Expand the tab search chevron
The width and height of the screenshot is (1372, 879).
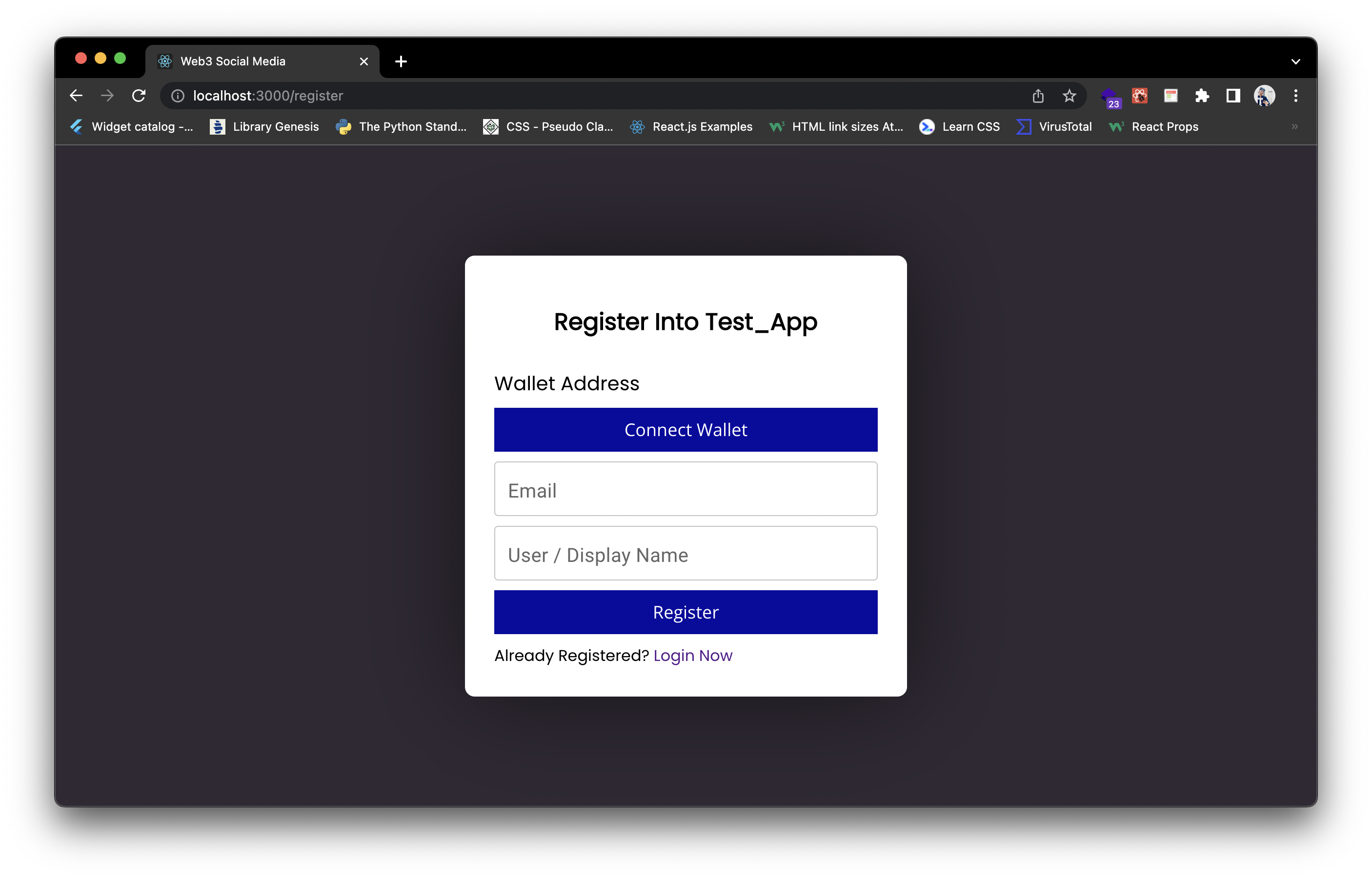(1295, 61)
